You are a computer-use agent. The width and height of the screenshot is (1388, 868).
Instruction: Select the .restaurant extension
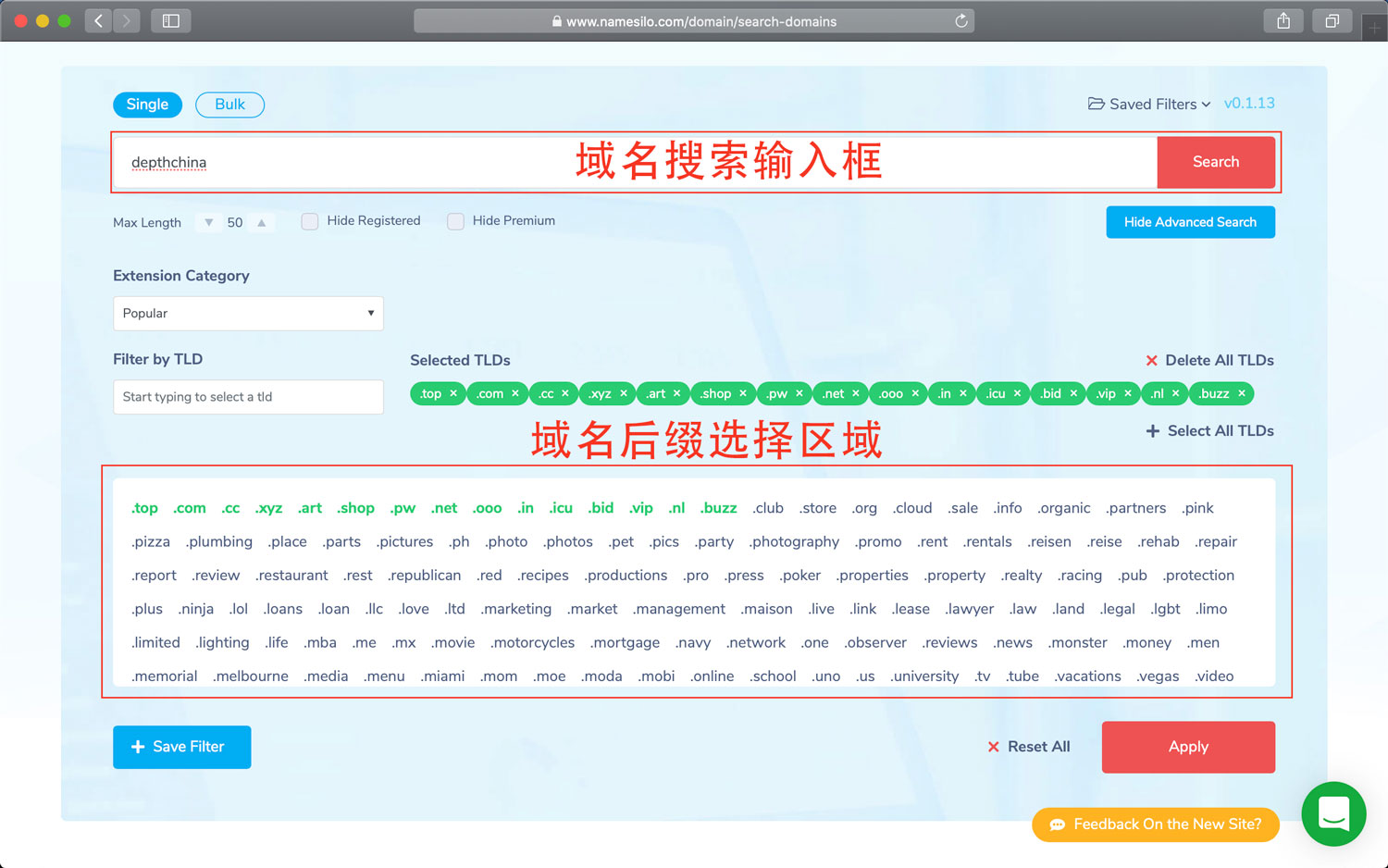pos(291,575)
